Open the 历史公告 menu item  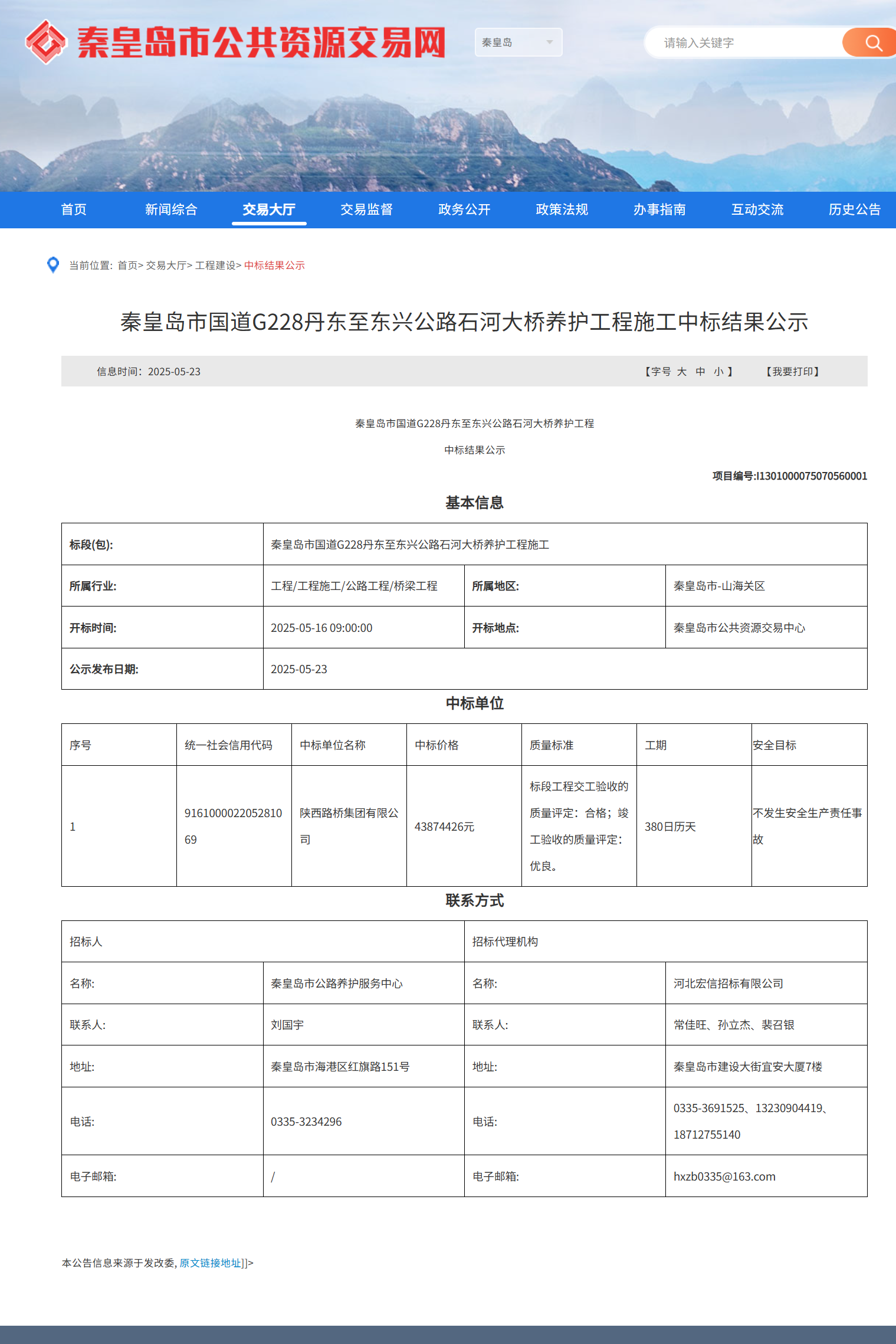coord(854,209)
